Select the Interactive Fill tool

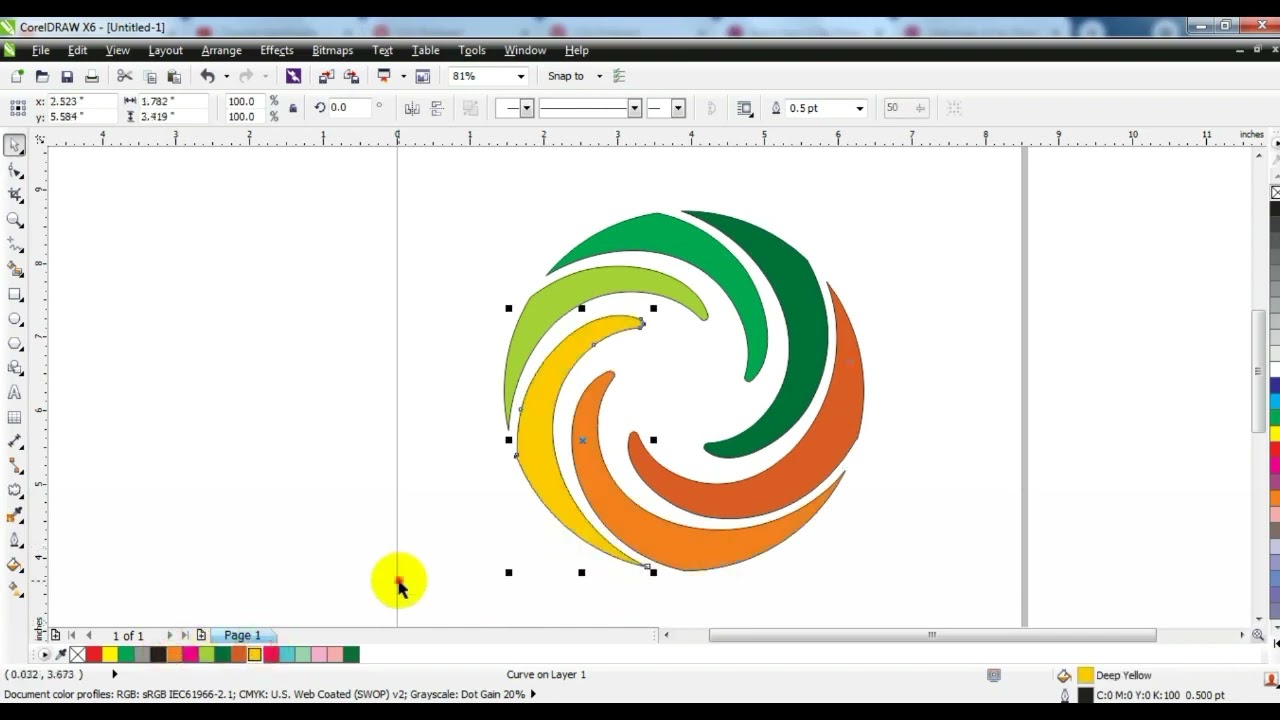pyautogui.click(x=15, y=590)
